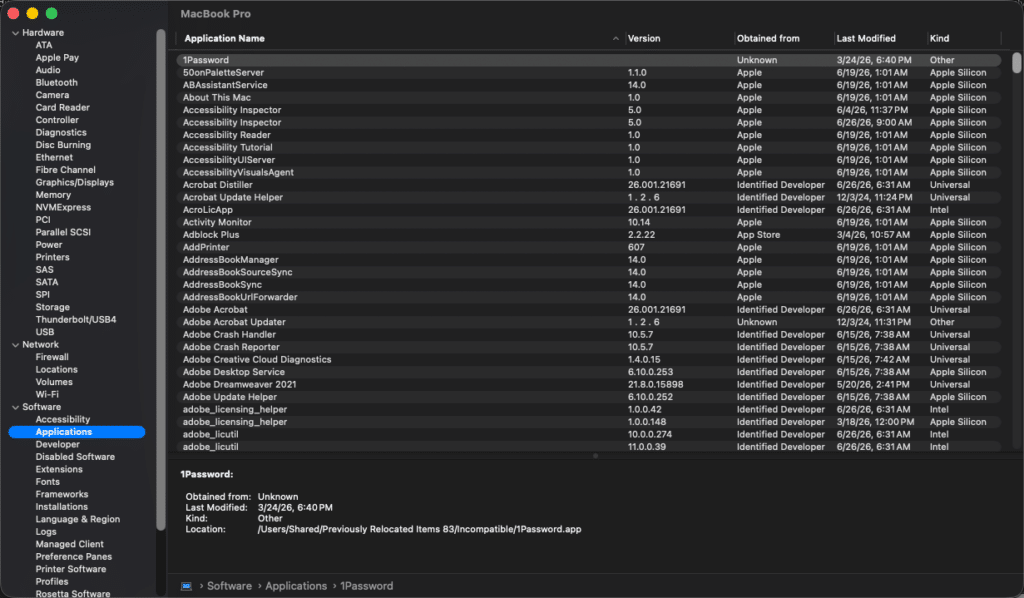Select Wi-Fi under Network
Image resolution: width=1024 pixels, height=598 pixels.
[47, 394]
